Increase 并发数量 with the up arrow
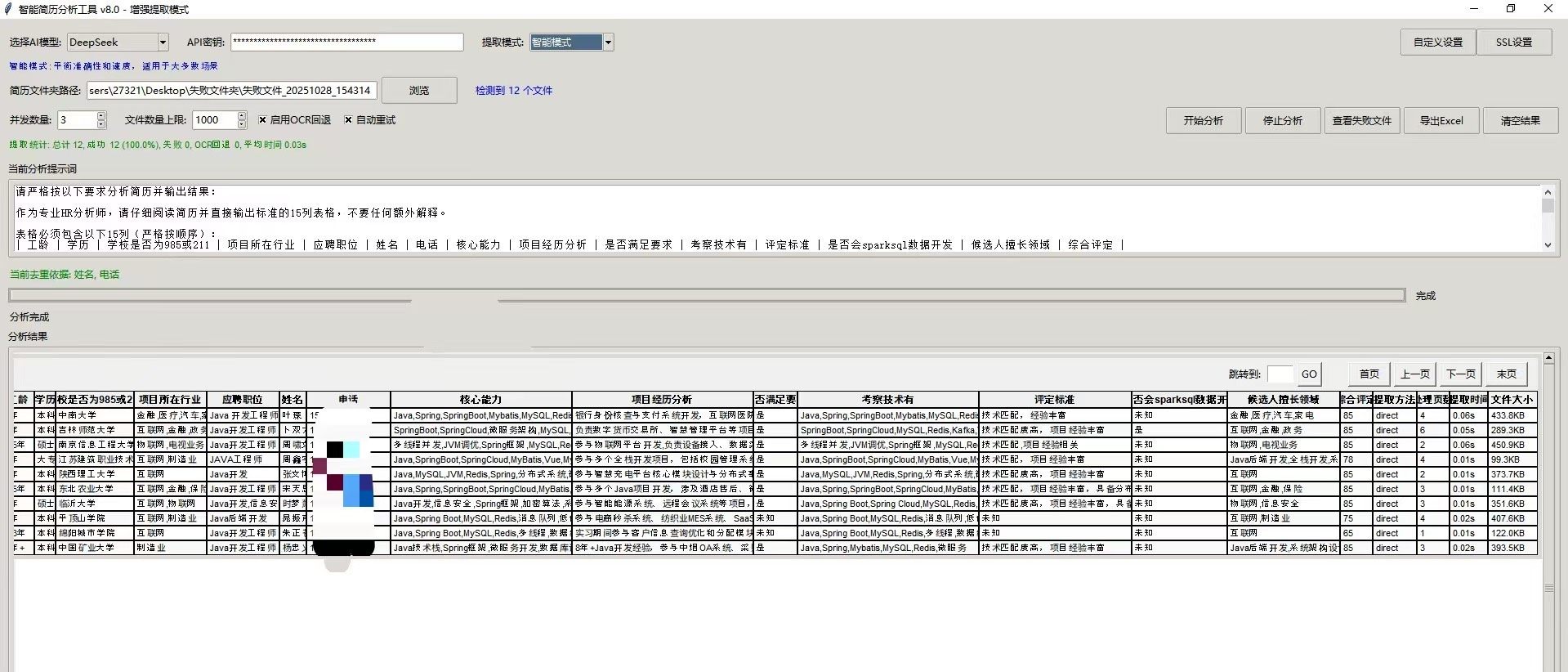The height and width of the screenshot is (672, 1568). click(101, 116)
